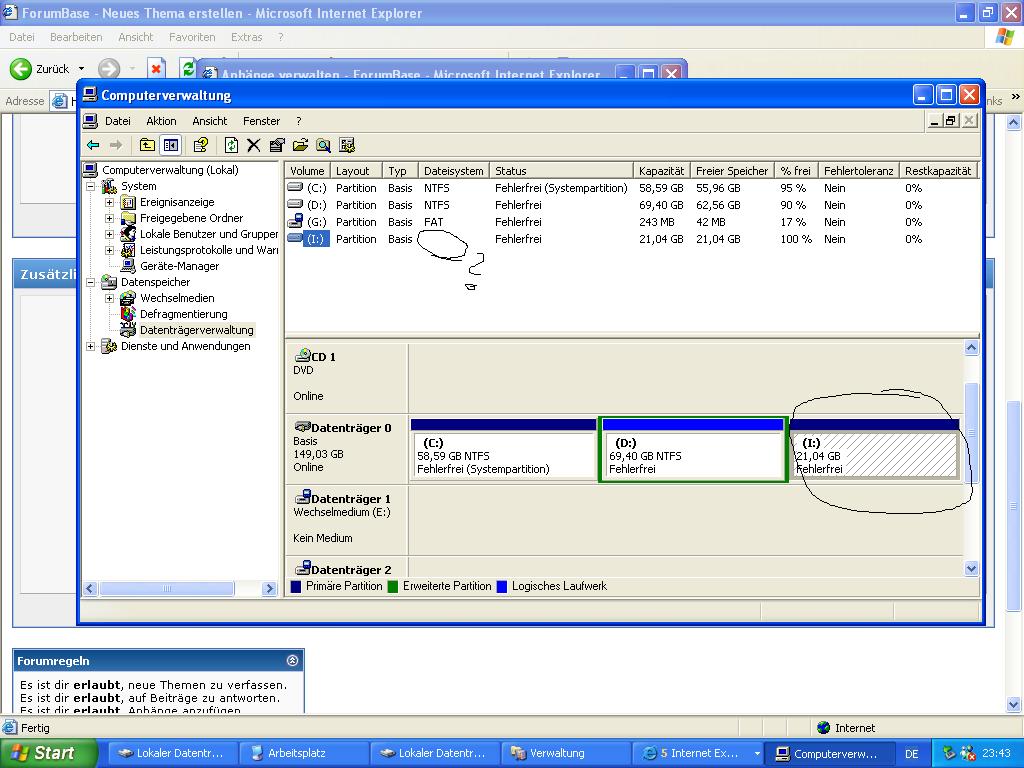Open Ansicht menu in Computerverwaltung
Image resolution: width=1024 pixels, height=768 pixels.
(210, 121)
